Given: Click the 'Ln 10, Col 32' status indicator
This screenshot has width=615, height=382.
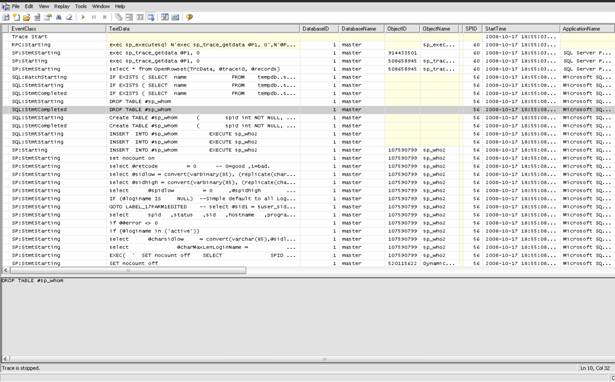Looking at the screenshot, I should click(x=595, y=368).
